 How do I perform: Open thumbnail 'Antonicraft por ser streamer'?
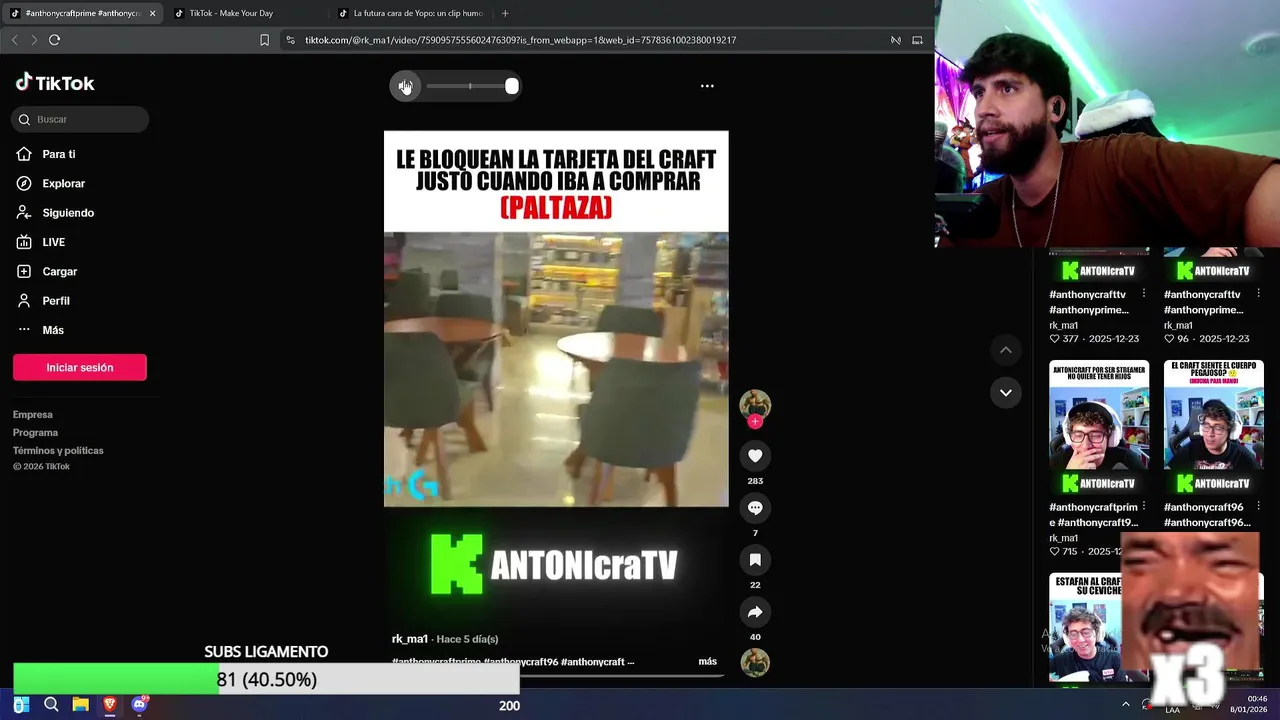[1099, 428]
